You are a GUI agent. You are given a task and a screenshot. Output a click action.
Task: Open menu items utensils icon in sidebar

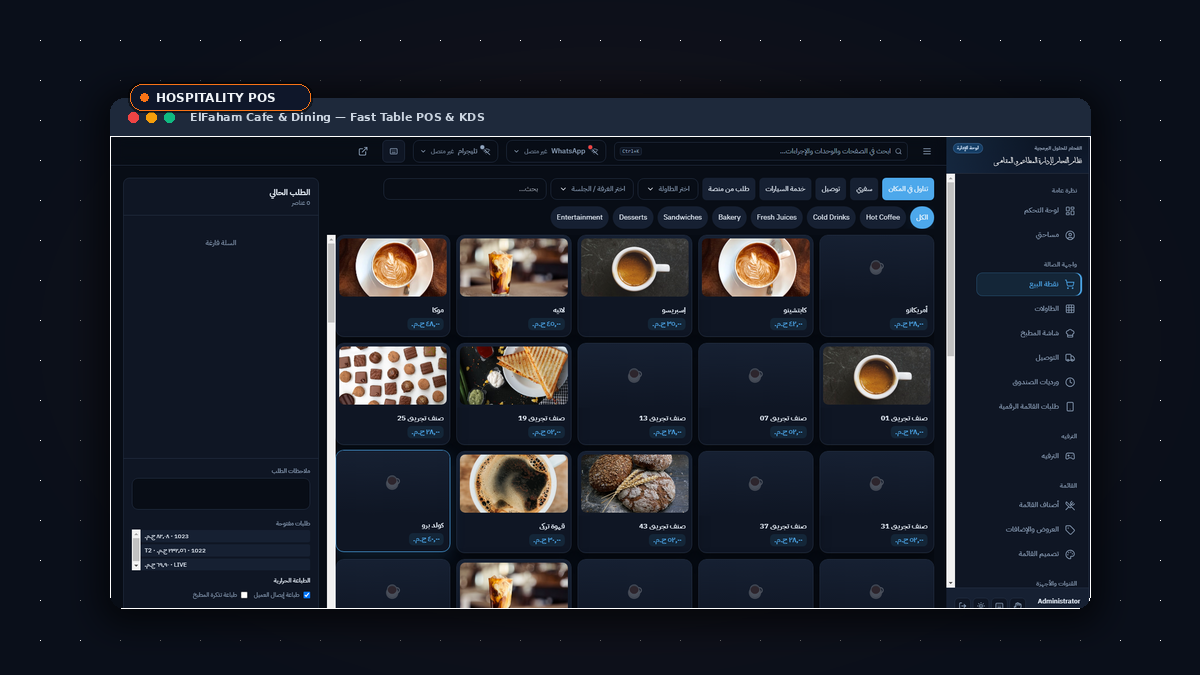click(x=1070, y=505)
